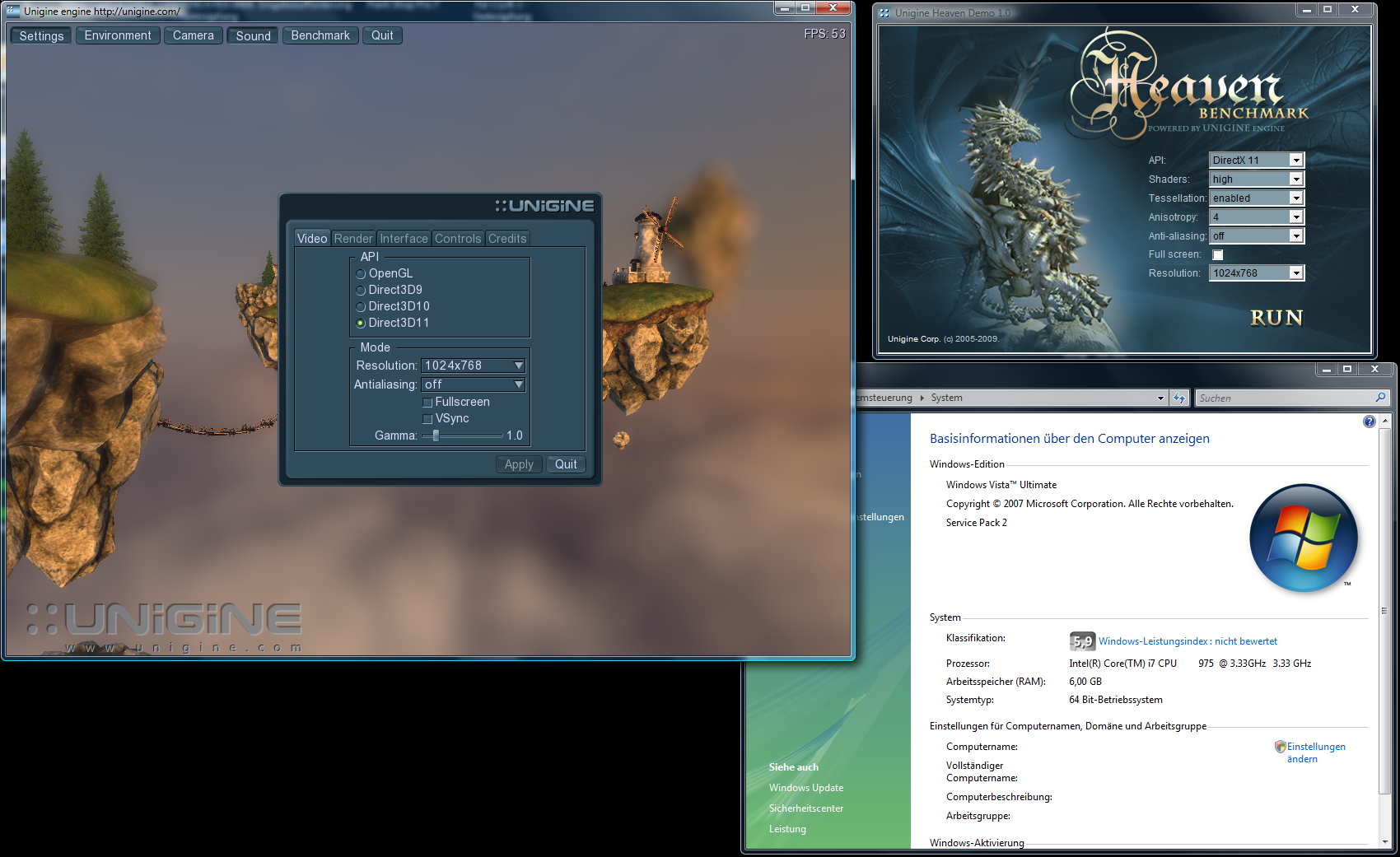
Task: Click the System breadcrumb in address bar
Action: [947, 398]
